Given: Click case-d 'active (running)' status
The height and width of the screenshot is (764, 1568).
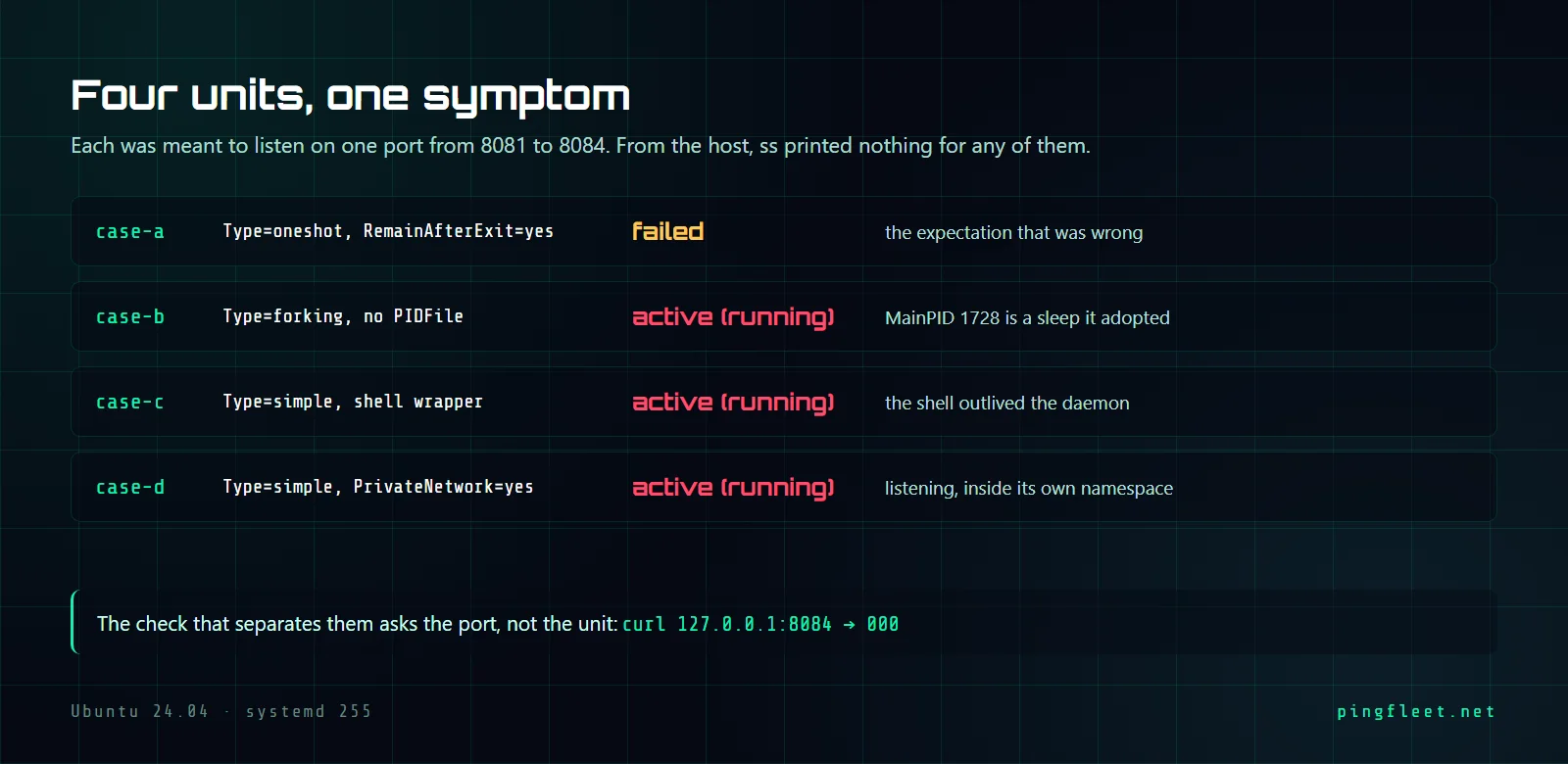Looking at the screenshot, I should point(733,488).
